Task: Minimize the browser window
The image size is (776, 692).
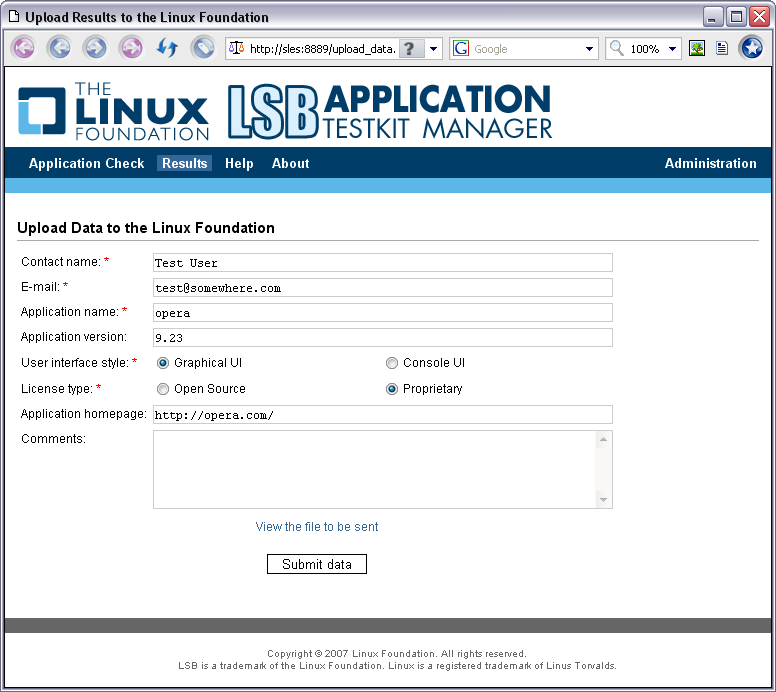Action: coord(712,17)
